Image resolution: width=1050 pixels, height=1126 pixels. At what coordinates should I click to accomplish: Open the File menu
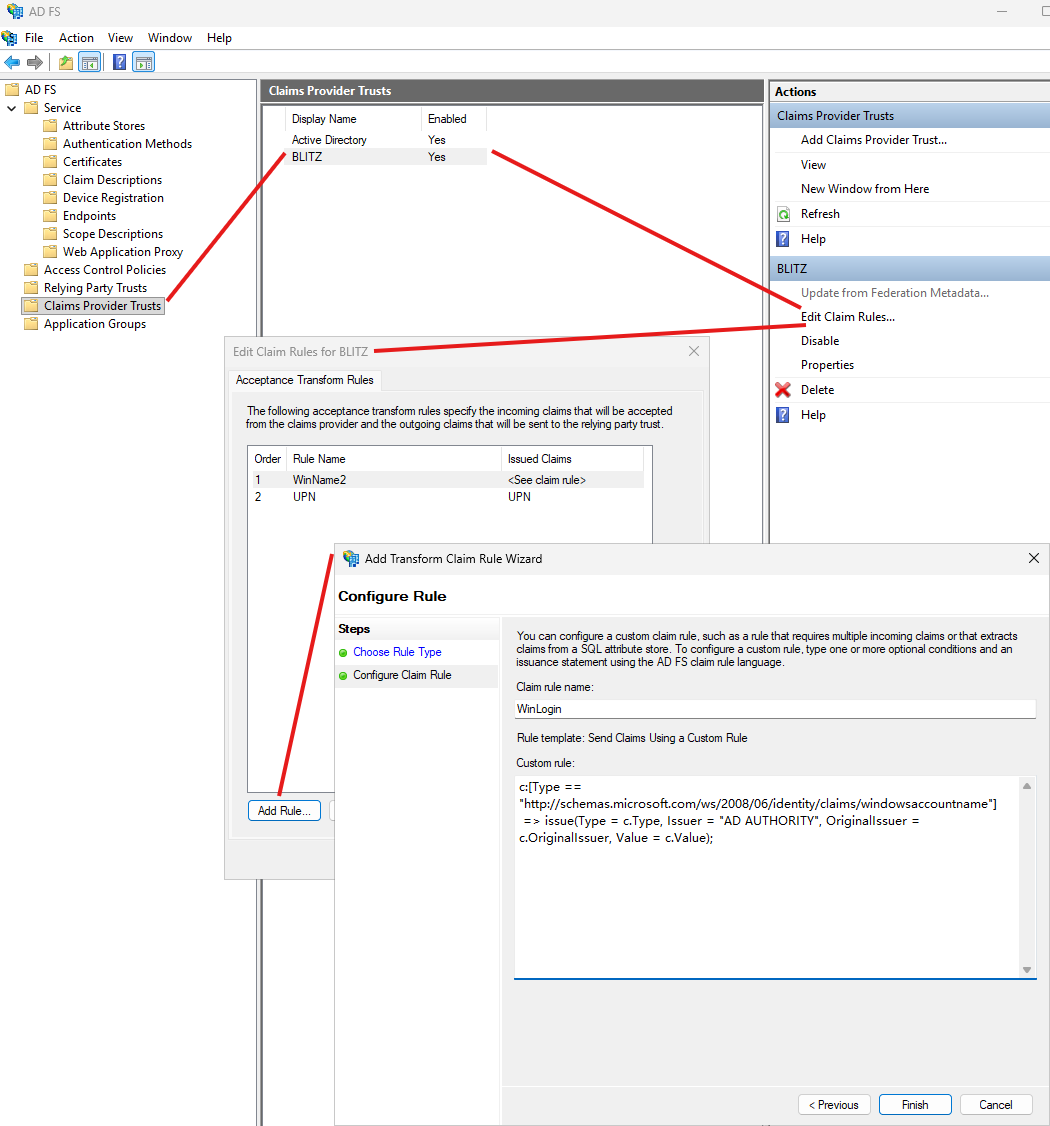(34, 38)
